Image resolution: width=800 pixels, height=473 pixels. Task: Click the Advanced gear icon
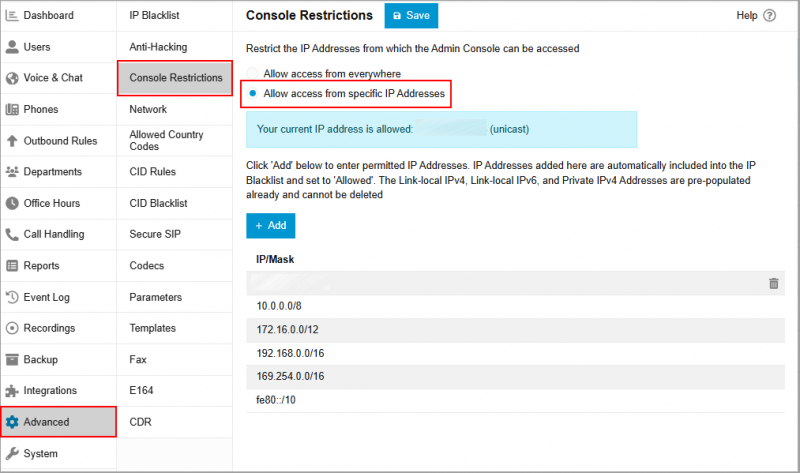tap(12, 422)
